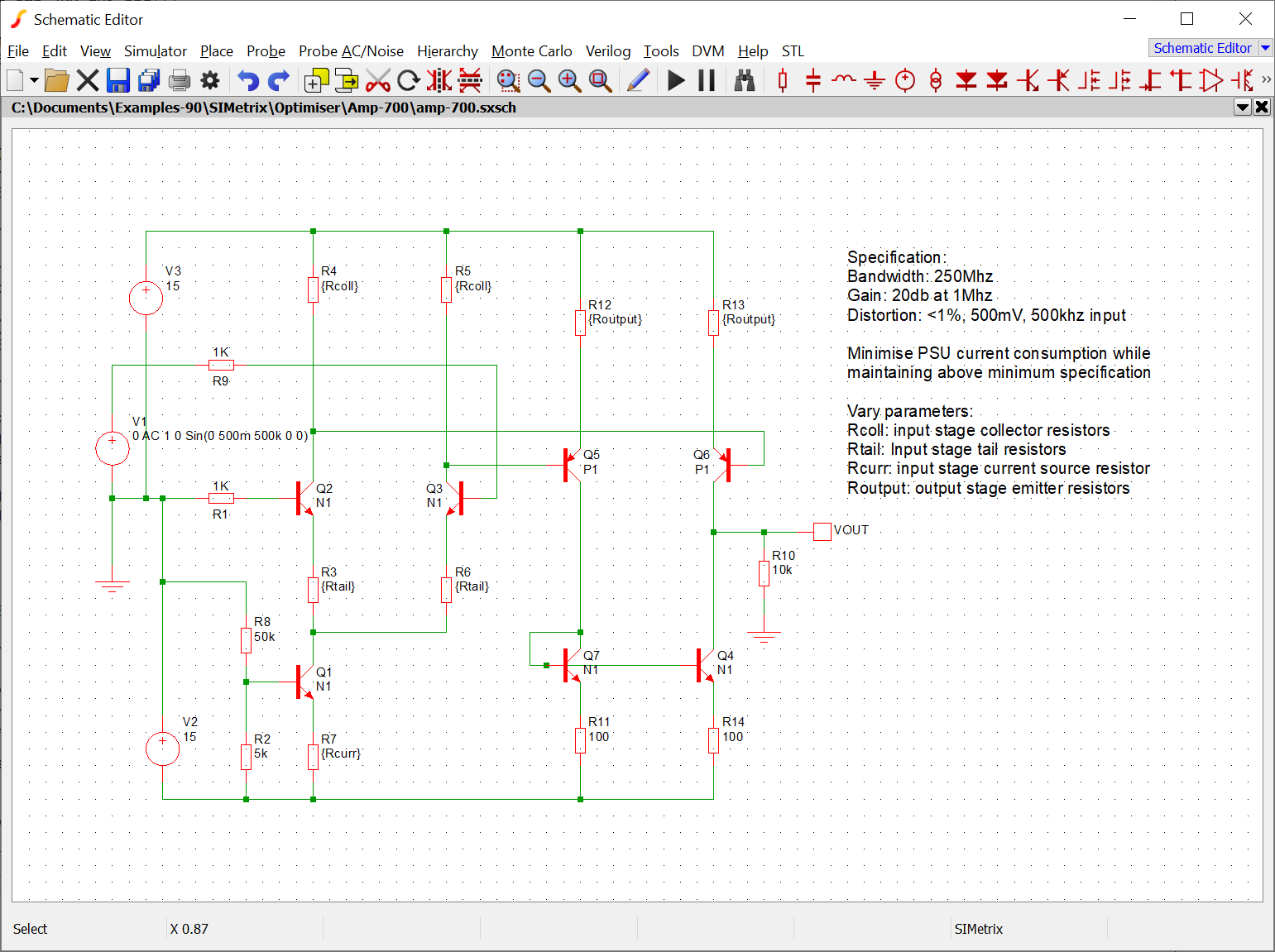This screenshot has height=952, width=1275.
Task: Select the VOUT terminal on schematic
Action: point(822,531)
